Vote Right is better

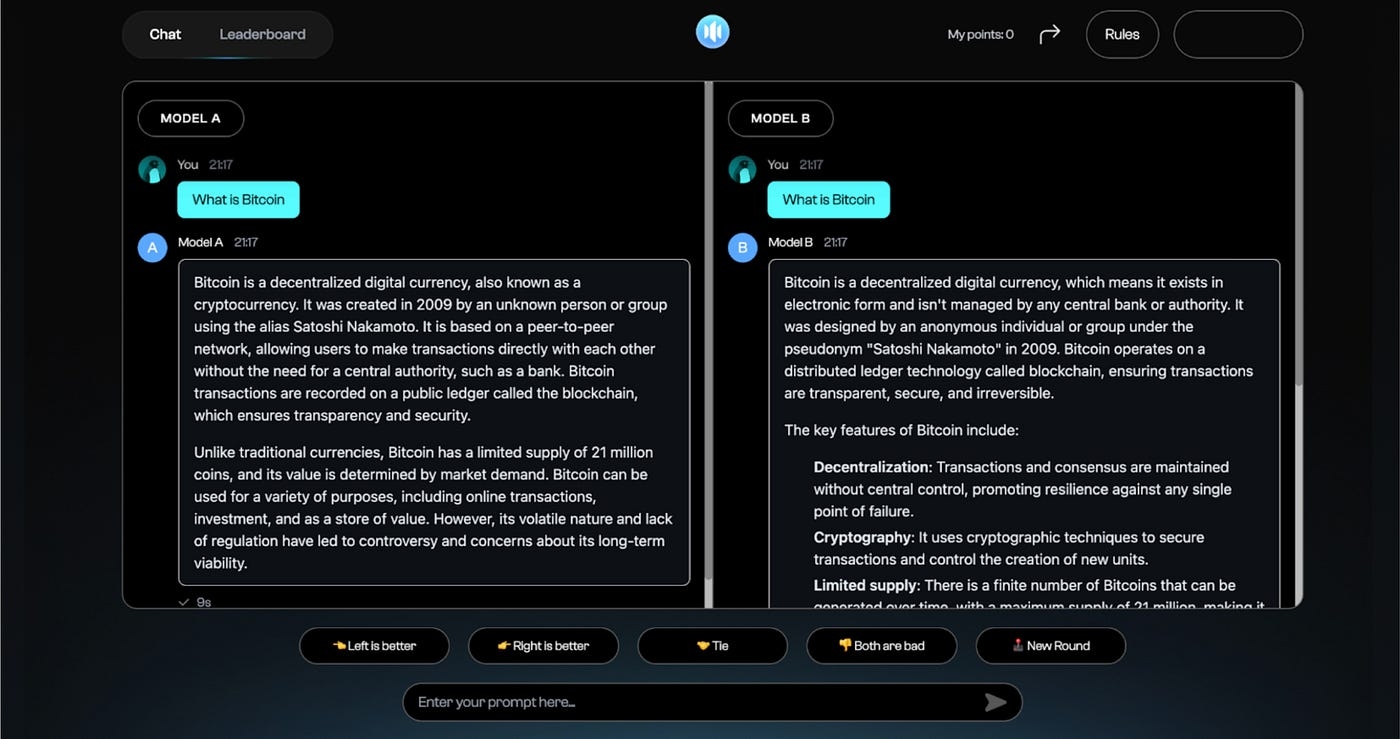pos(543,646)
